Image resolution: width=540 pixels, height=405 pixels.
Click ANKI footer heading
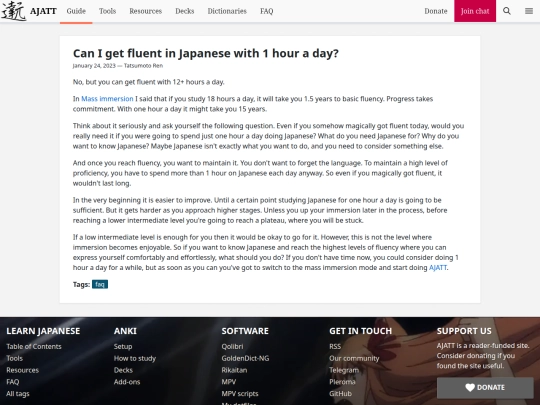click(125, 331)
